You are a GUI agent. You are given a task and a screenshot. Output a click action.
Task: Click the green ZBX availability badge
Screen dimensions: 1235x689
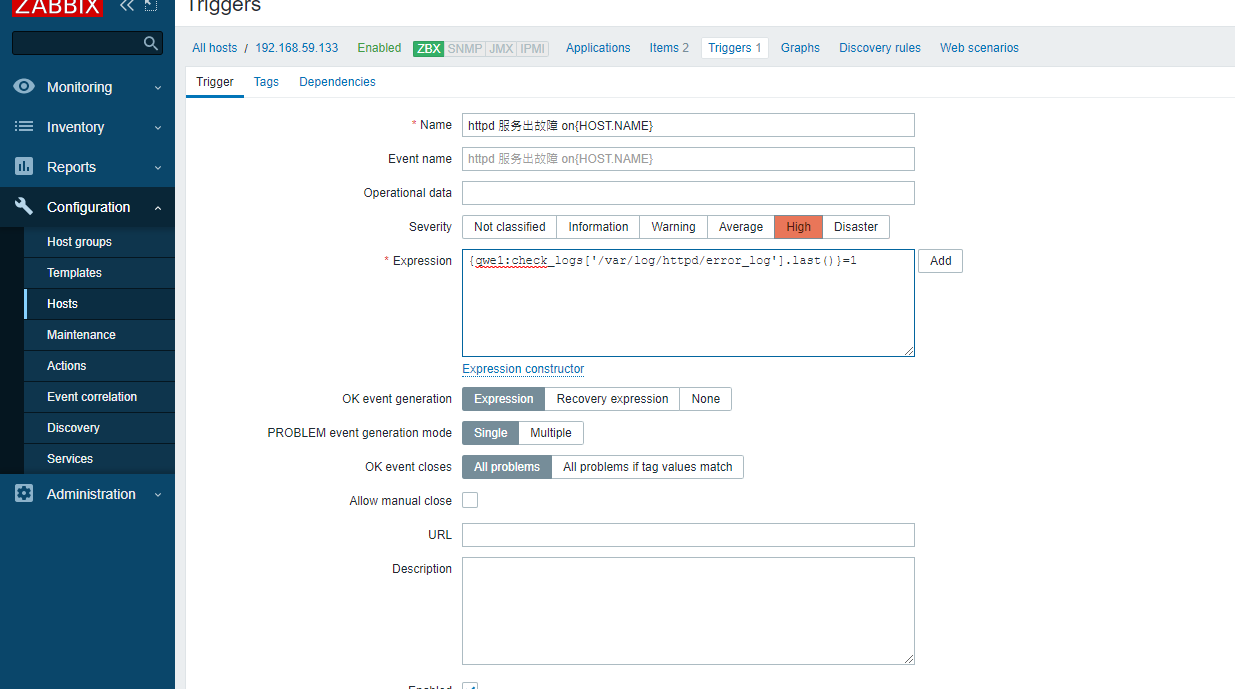(x=429, y=48)
